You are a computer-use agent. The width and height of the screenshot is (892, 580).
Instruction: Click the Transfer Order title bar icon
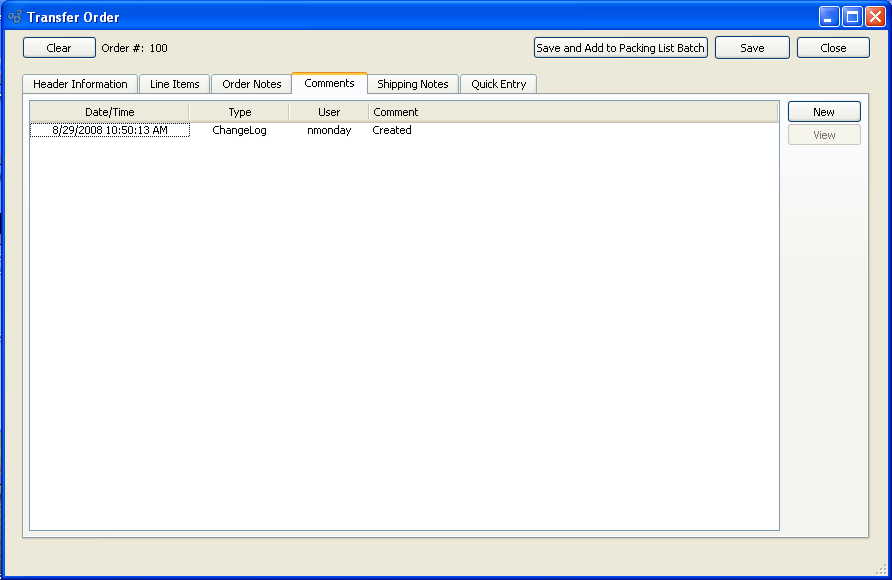tap(15, 17)
